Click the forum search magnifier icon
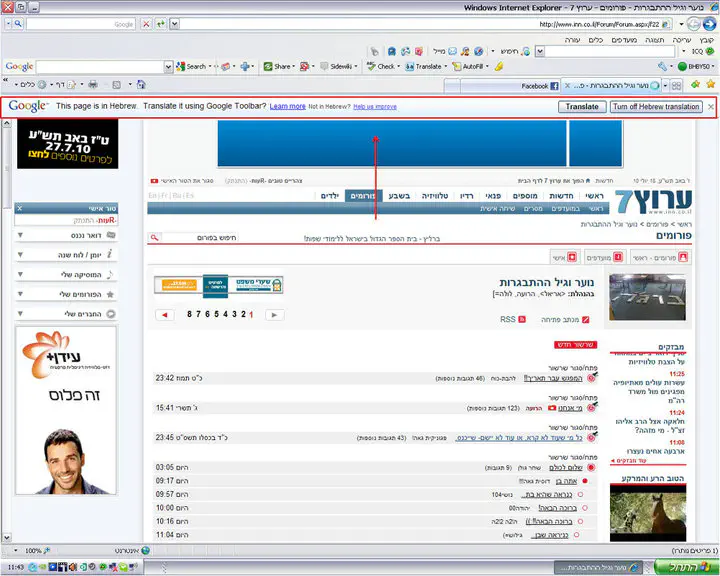This screenshot has width=720, height=576. click(x=155, y=239)
